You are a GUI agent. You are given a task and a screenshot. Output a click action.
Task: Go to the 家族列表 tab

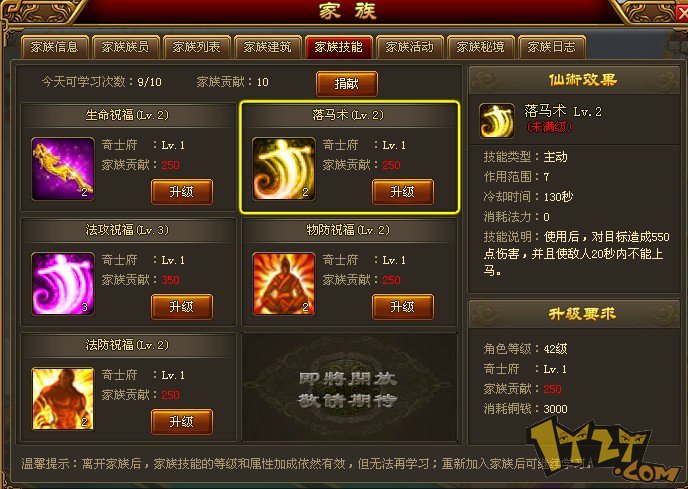[196, 47]
